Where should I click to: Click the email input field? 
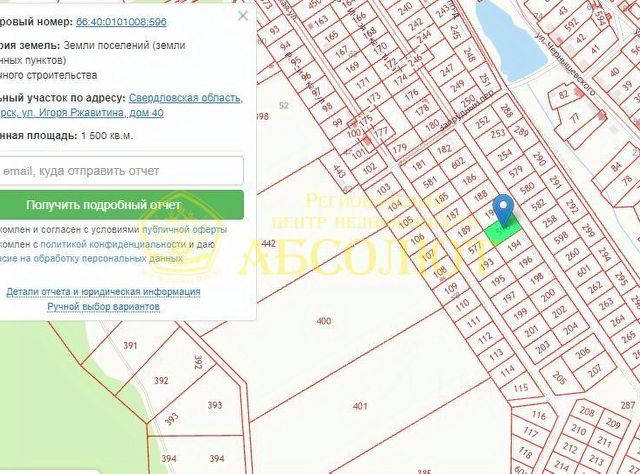pos(121,171)
